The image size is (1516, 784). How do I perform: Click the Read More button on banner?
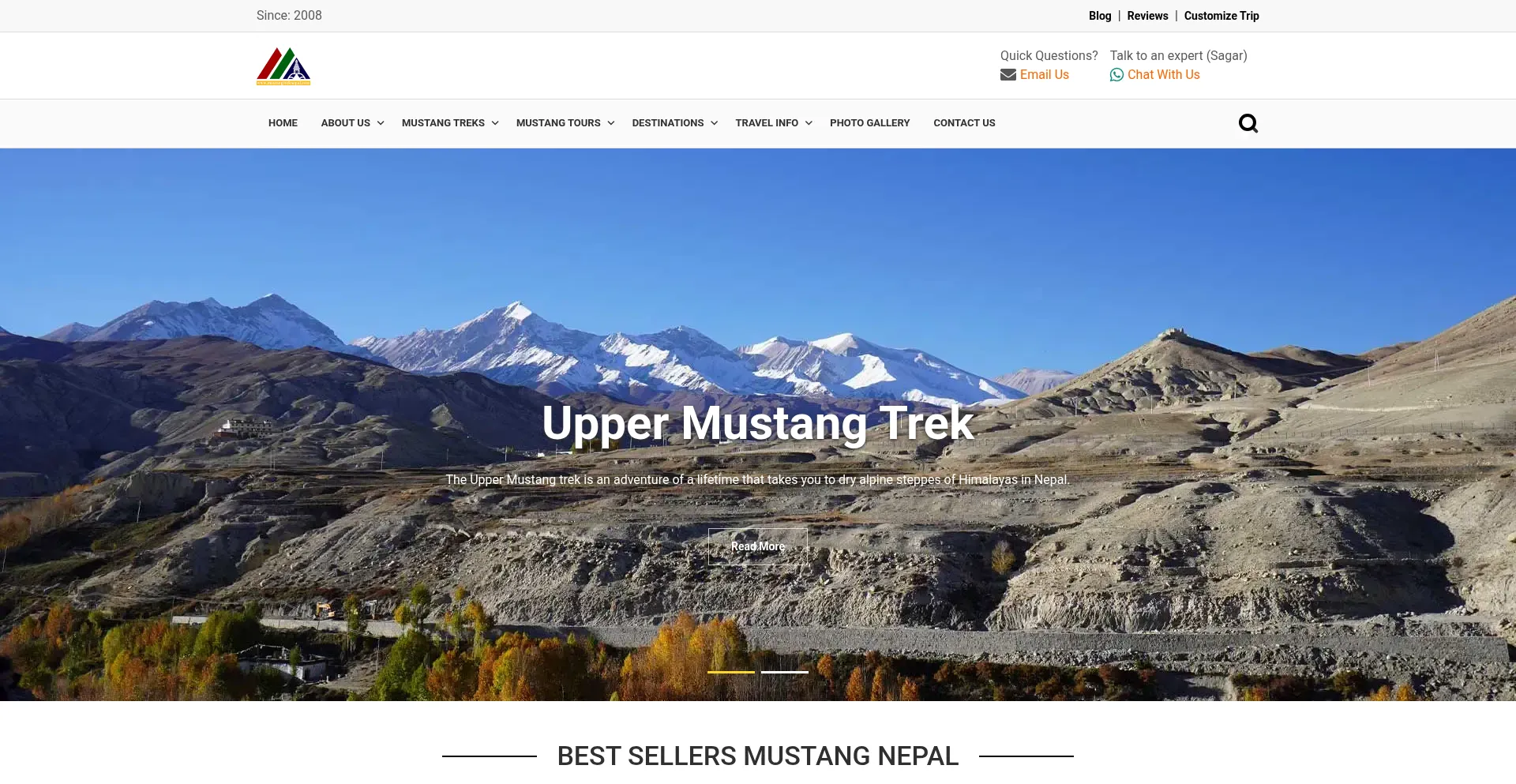pos(758,546)
